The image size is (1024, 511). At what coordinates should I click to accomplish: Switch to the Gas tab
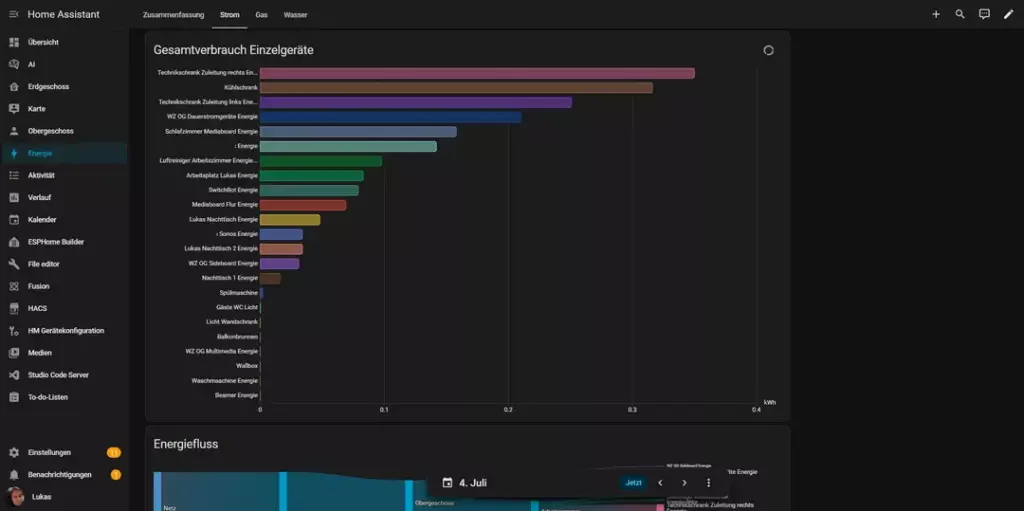pyautogui.click(x=261, y=14)
